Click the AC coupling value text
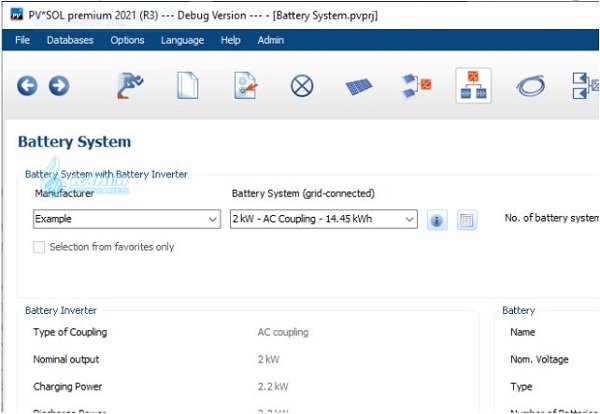600x414 pixels. click(x=283, y=332)
